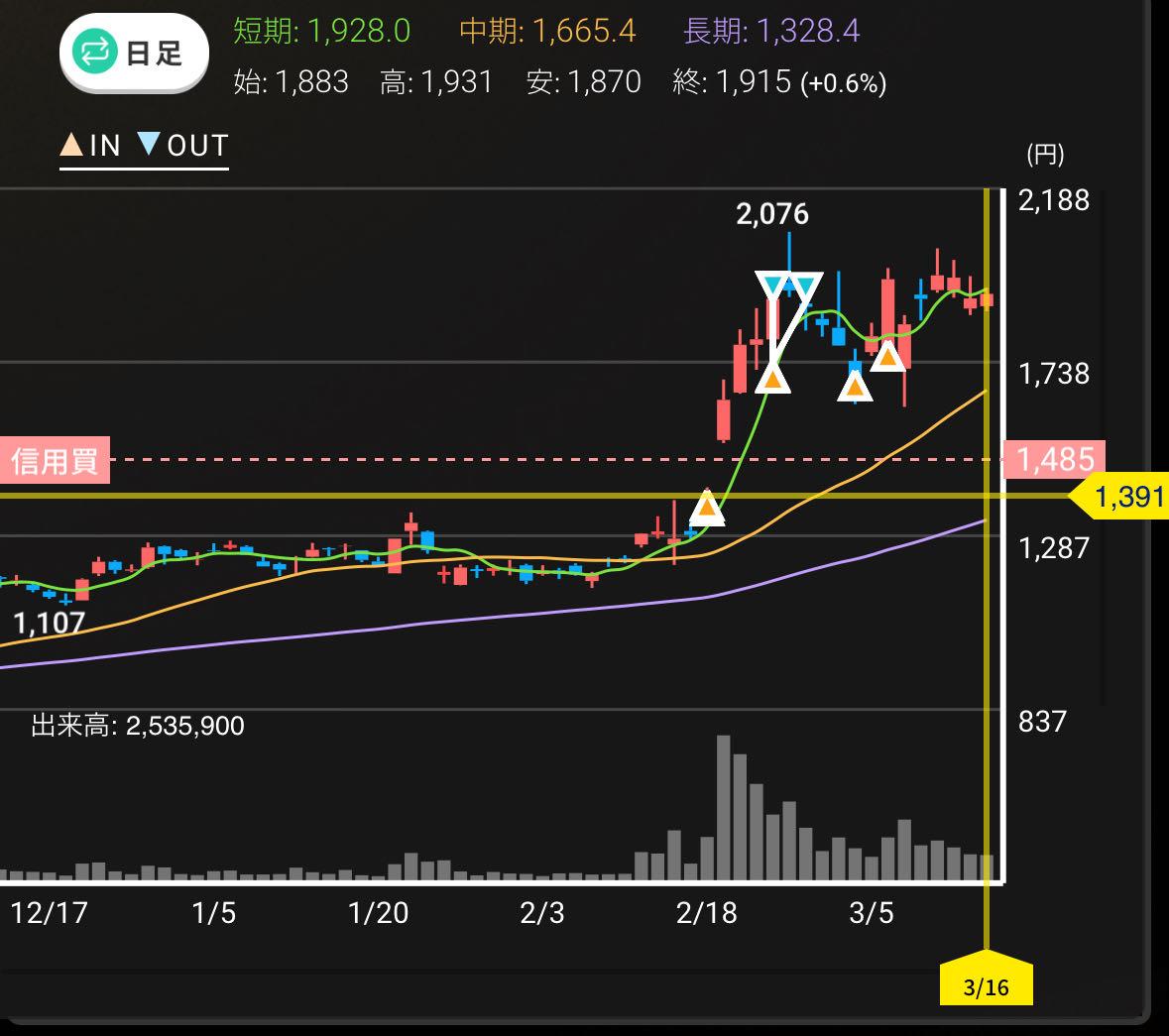
Task: Select the left OUT marker below 2,076
Action: coord(773,287)
